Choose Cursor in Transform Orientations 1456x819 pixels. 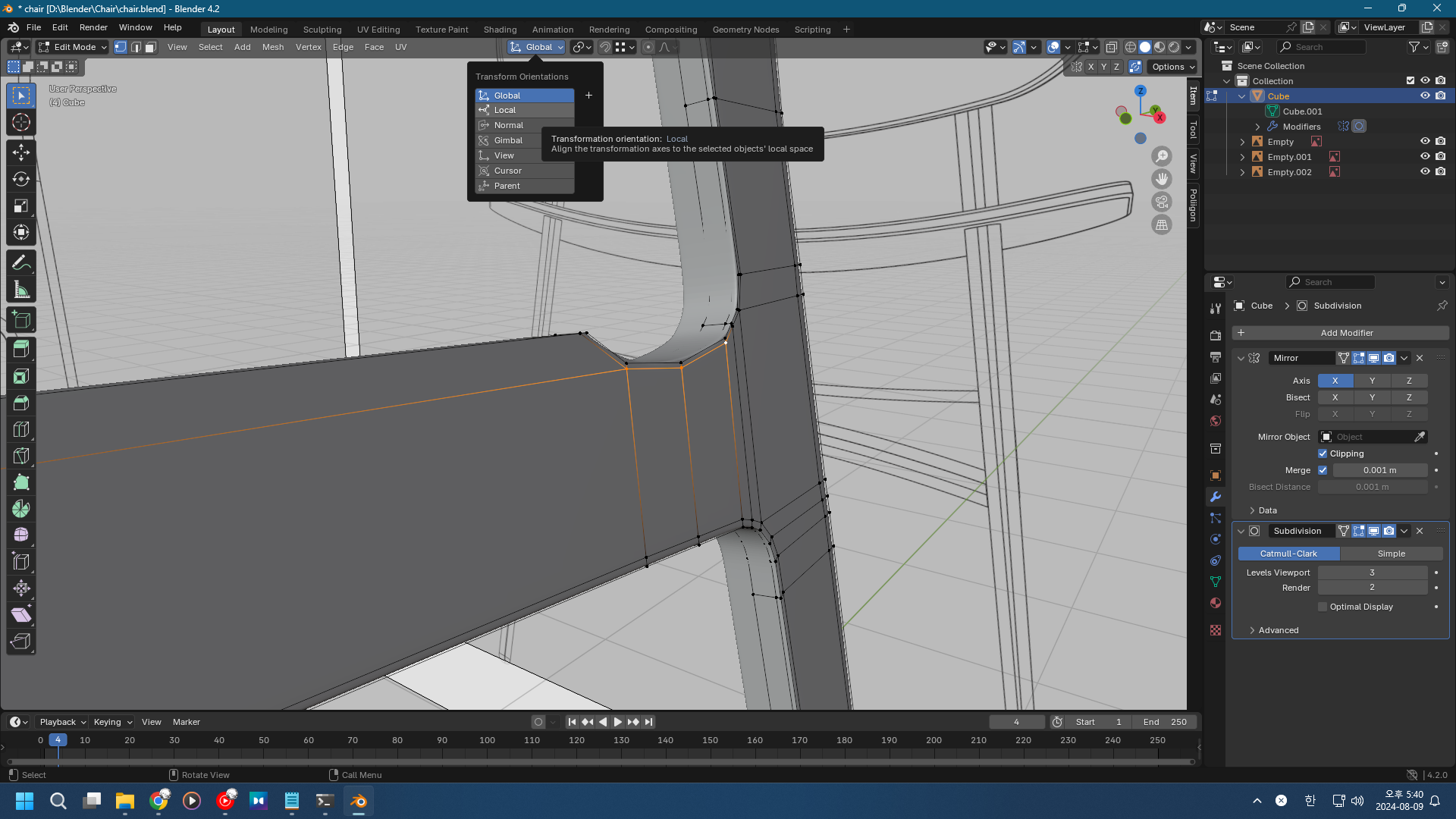525,171
